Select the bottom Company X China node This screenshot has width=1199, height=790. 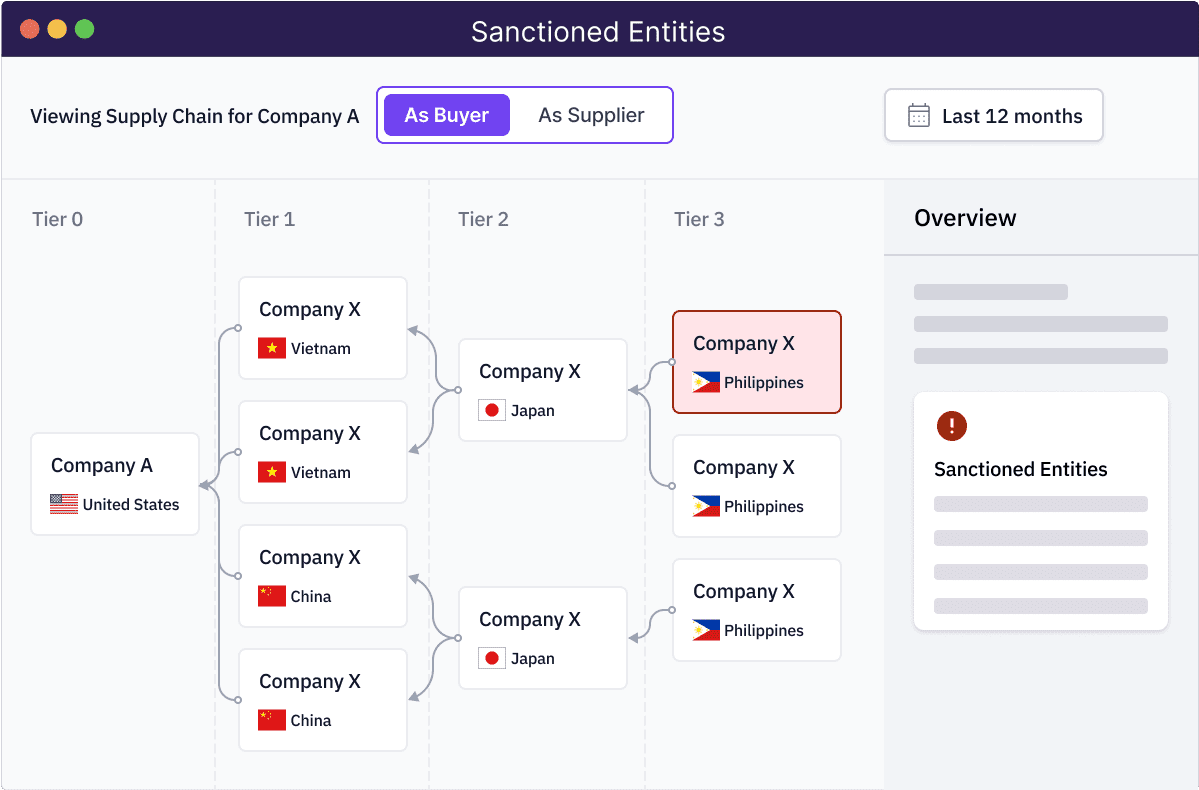pos(322,700)
